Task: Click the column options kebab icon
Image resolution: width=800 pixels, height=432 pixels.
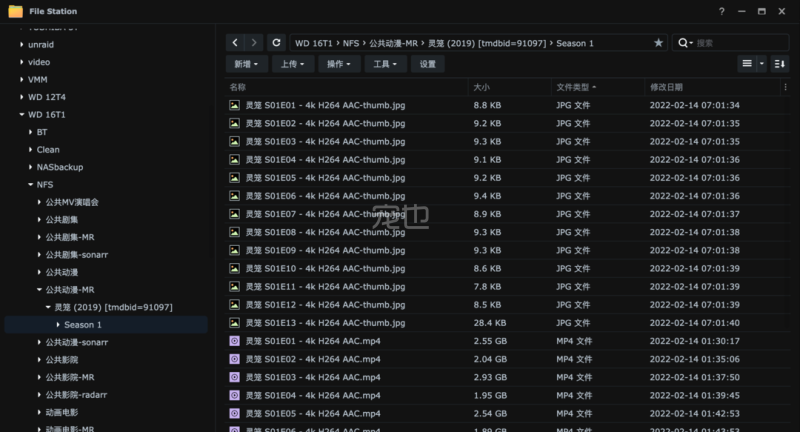Action: point(784,87)
